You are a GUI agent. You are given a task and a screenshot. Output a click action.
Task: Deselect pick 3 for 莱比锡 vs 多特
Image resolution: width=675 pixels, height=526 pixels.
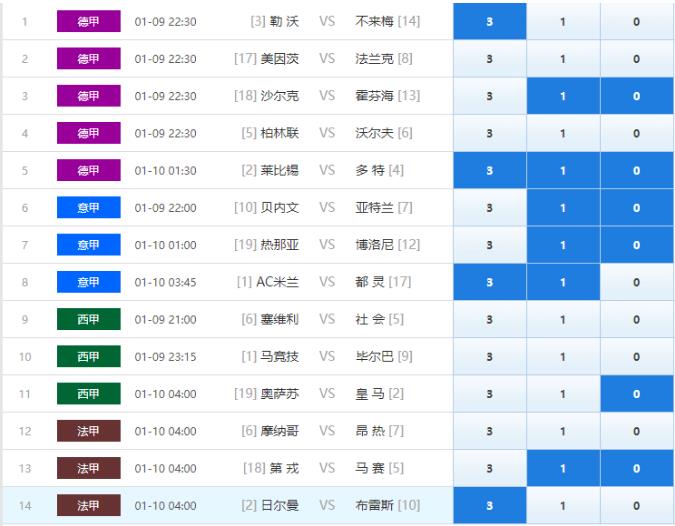(489, 170)
